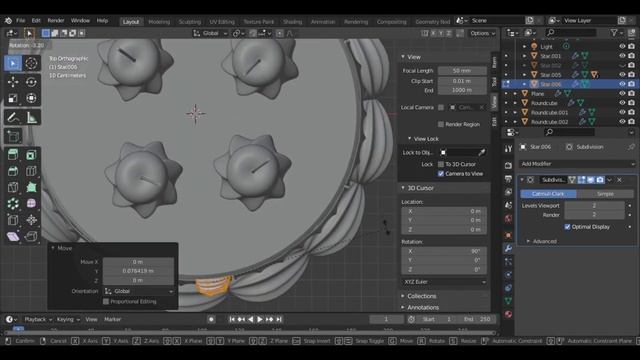Activate the Spin tool

(13, 203)
